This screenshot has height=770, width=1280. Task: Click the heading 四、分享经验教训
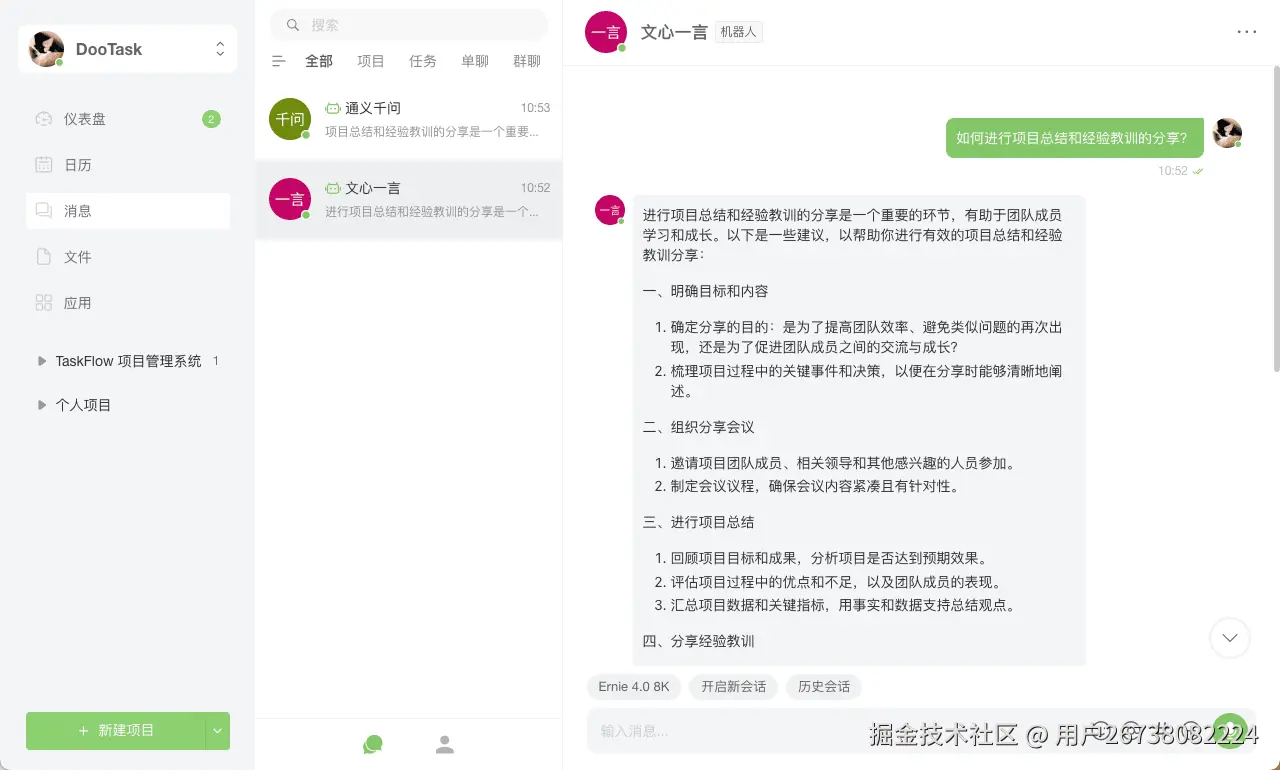(x=699, y=641)
